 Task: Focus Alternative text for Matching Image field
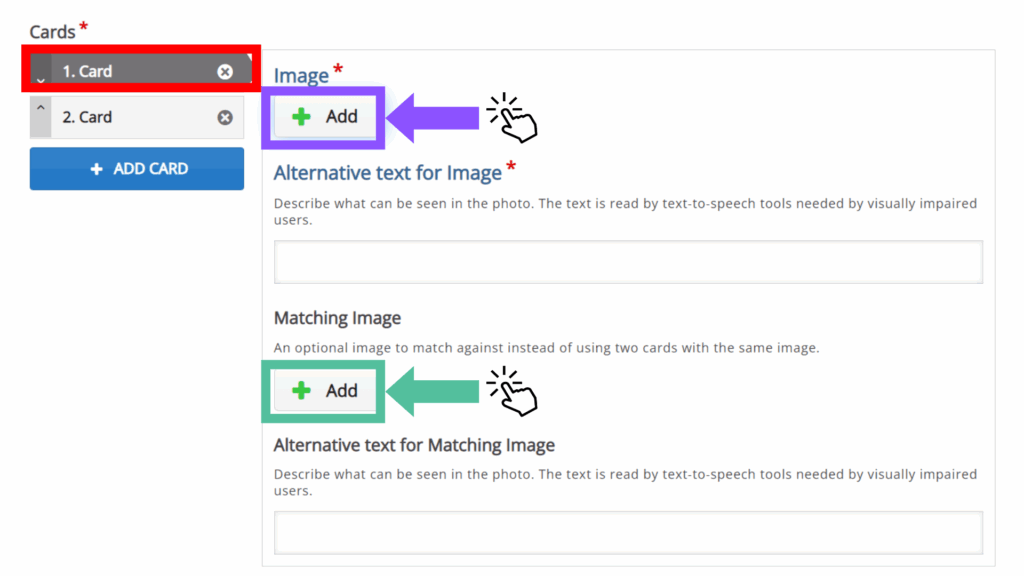[628, 532]
